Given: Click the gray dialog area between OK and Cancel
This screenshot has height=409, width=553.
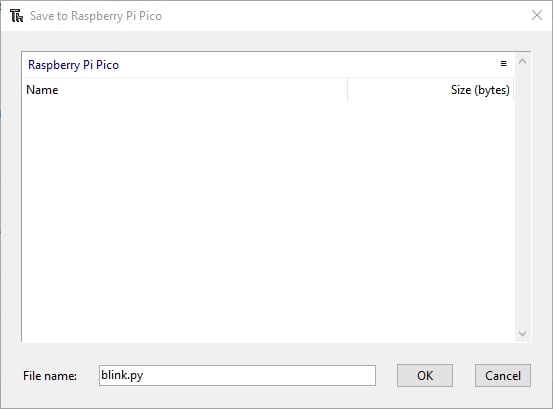Looking at the screenshot, I should [x=464, y=376].
